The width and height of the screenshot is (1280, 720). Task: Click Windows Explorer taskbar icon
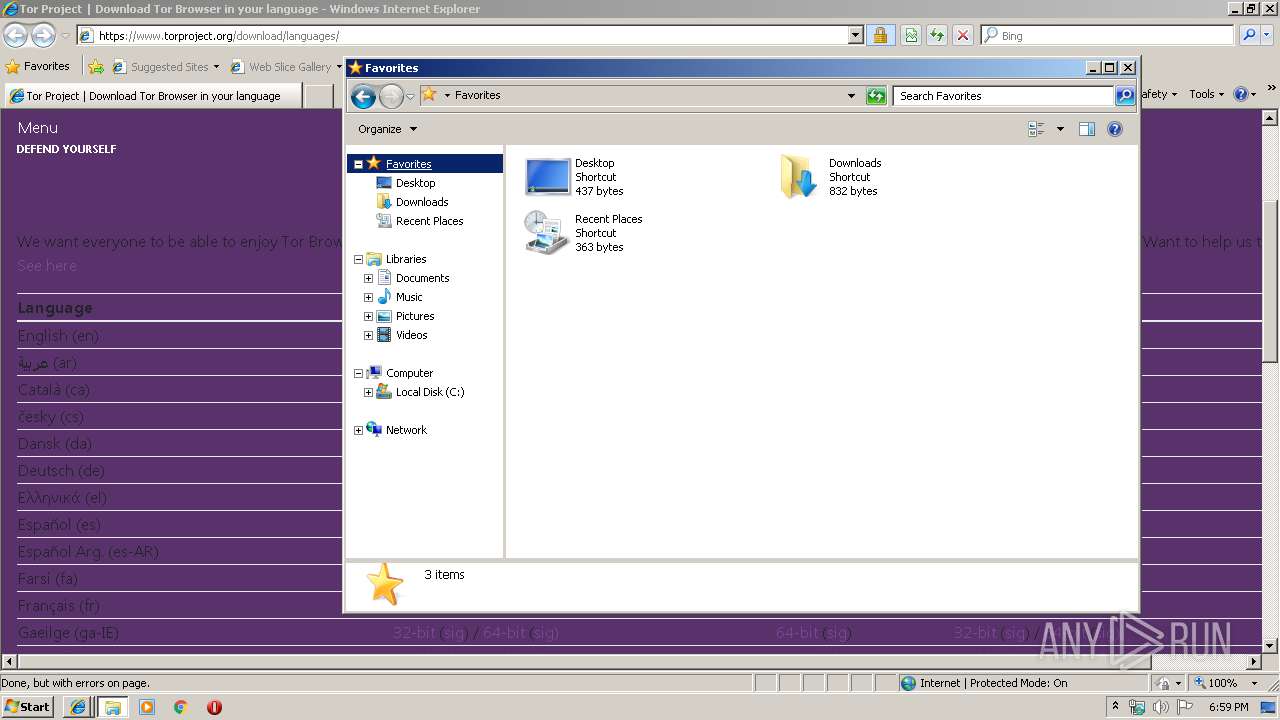[113, 707]
